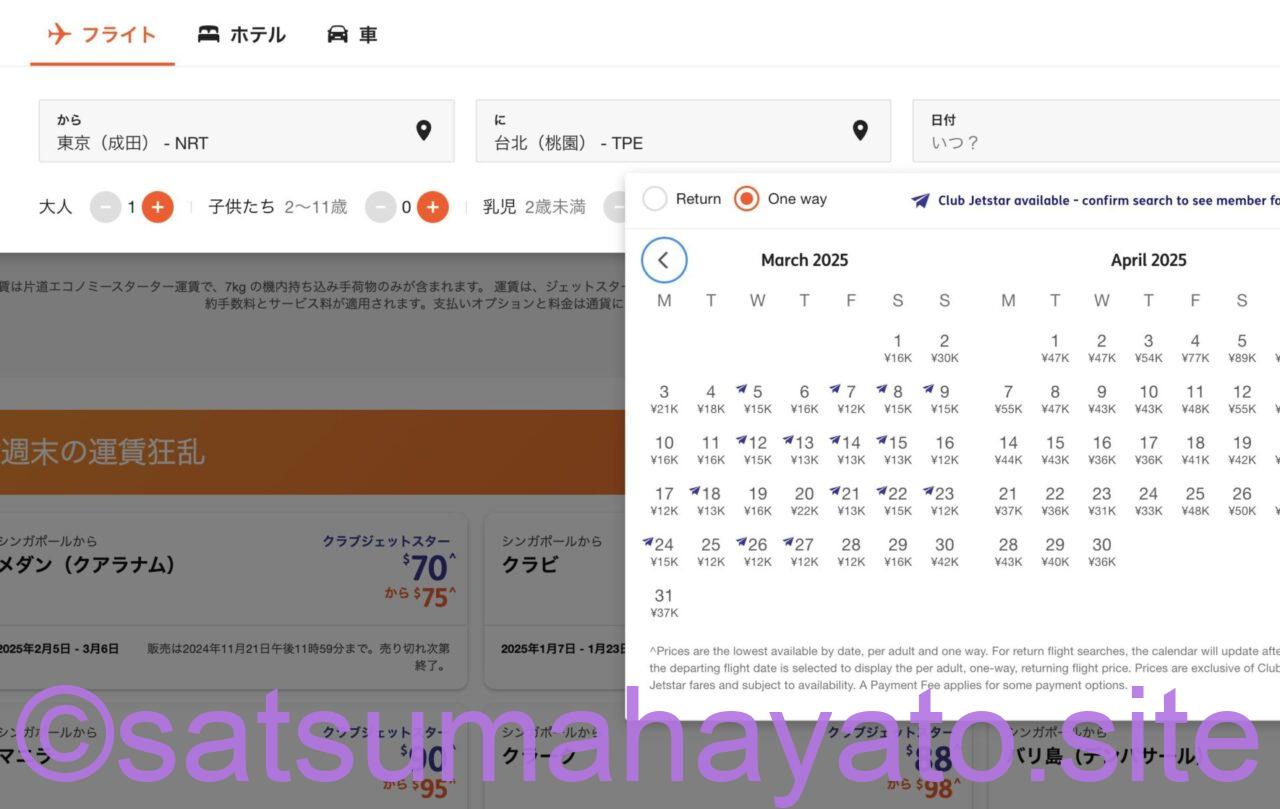Switch to the ホテル tab

click(x=242, y=34)
